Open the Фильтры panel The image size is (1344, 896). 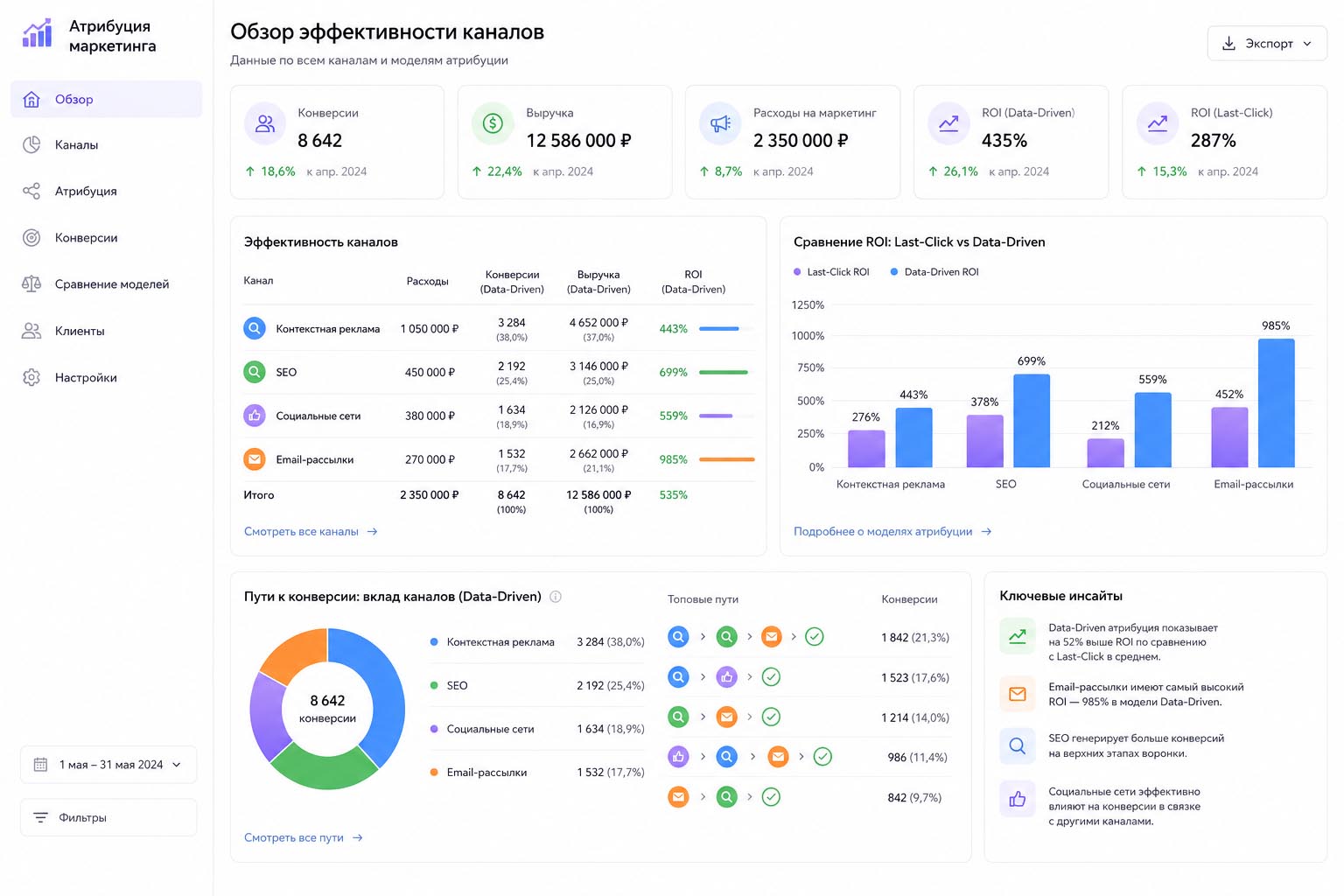click(x=108, y=817)
